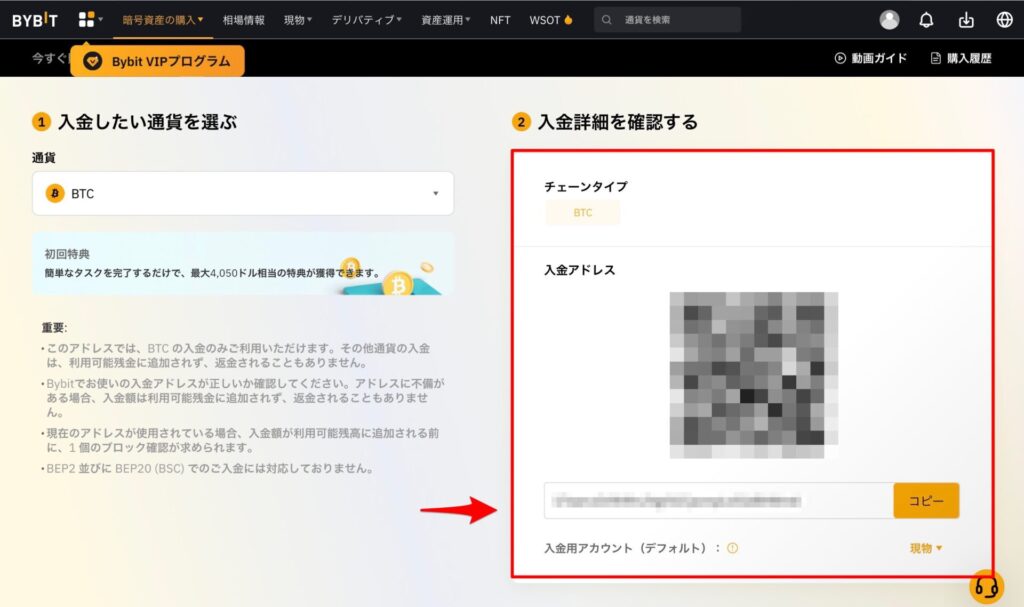1024x607 pixels.
Task: Expand the デリバティブ menu
Action: pyautogui.click(x=366, y=20)
